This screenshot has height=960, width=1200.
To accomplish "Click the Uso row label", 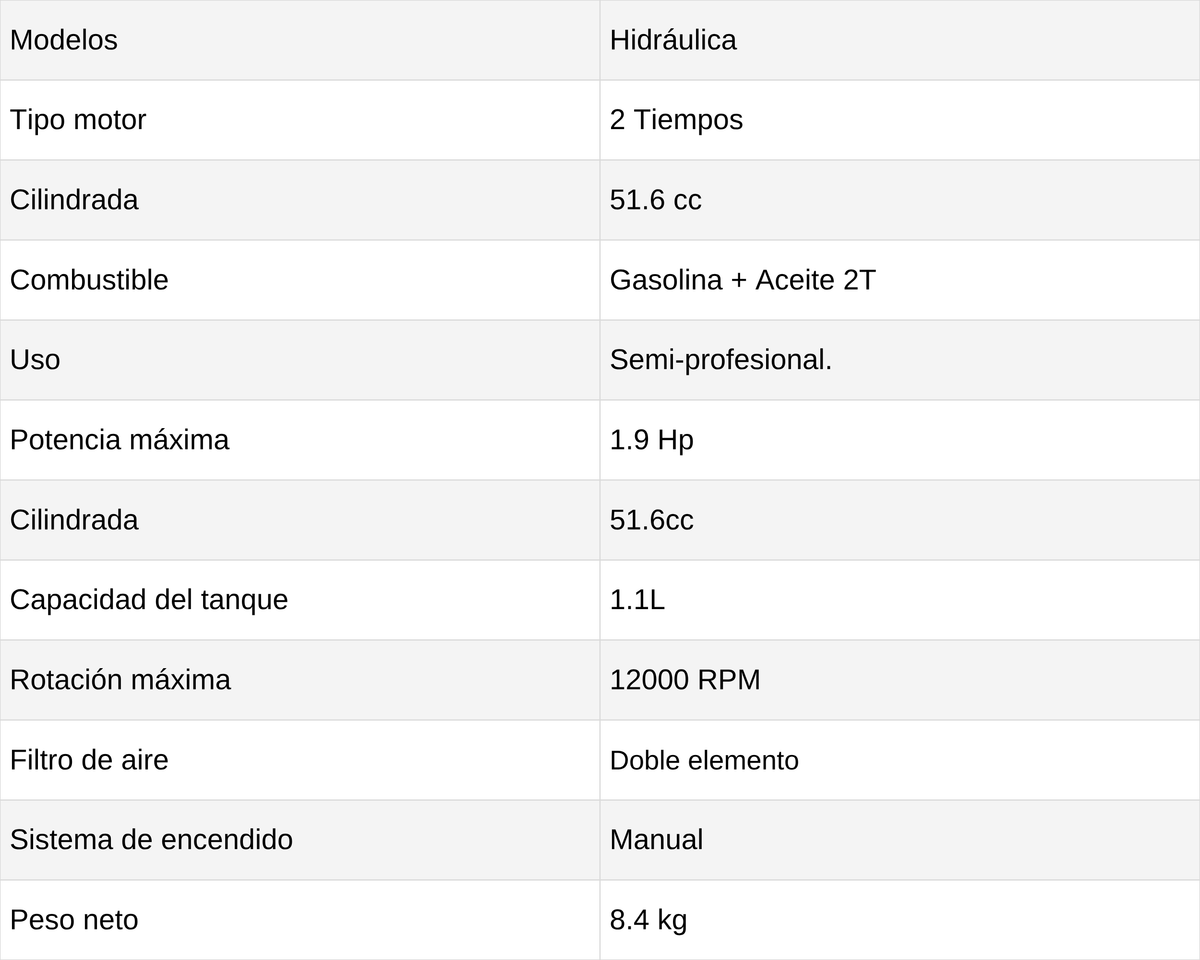I will [35, 360].
